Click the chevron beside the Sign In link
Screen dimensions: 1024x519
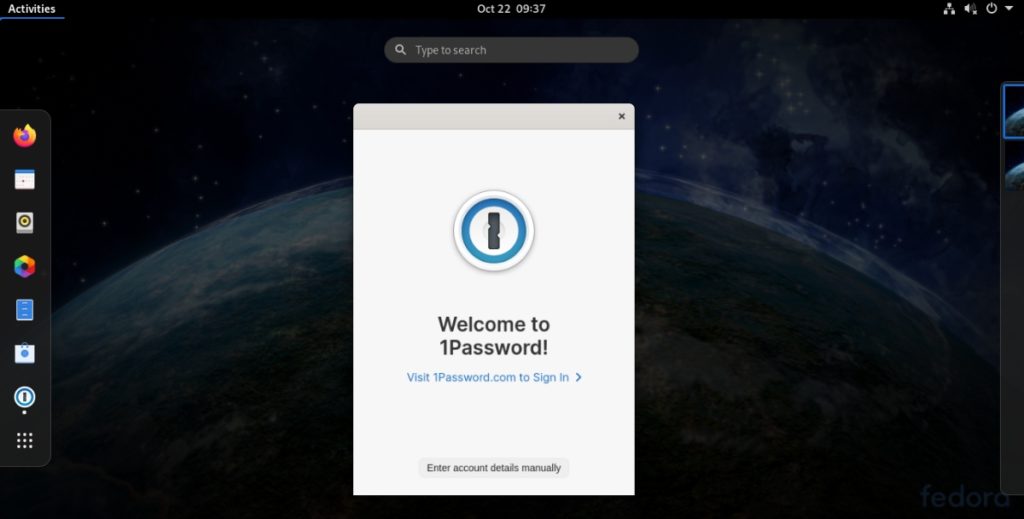tap(578, 377)
